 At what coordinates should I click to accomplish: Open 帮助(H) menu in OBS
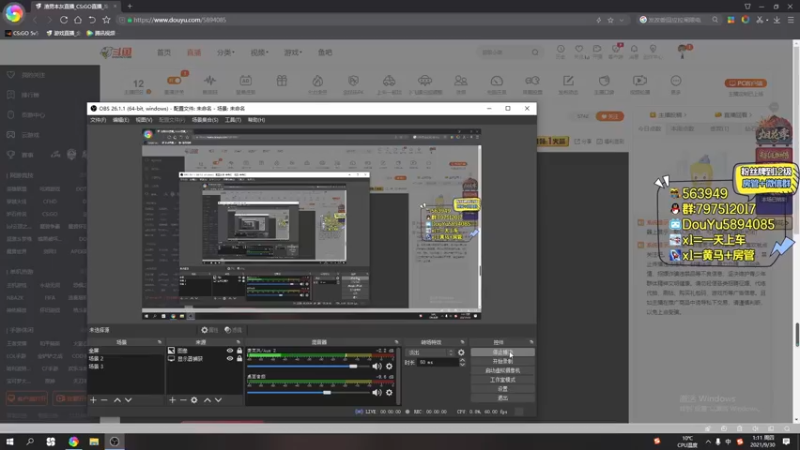(x=256, y=120)
